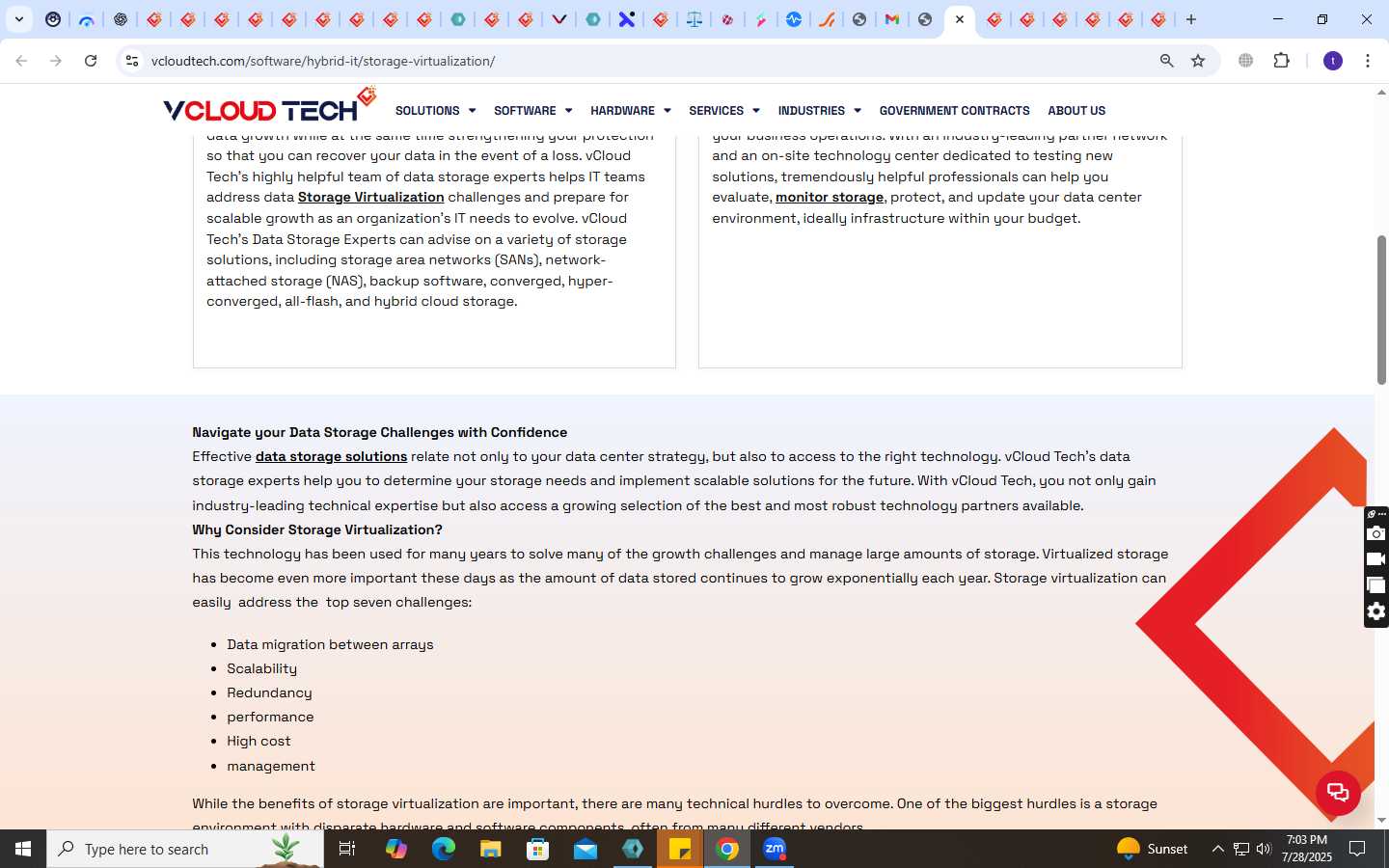Open Sticky Notes from taskbar
1389x868 pixels.
(x=680, y=849)
